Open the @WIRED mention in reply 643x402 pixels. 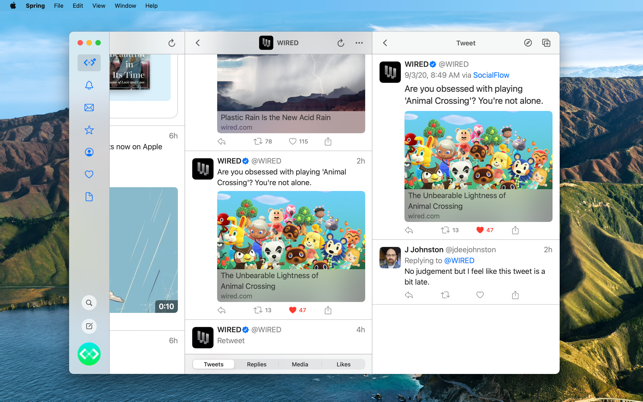point(459,260)
